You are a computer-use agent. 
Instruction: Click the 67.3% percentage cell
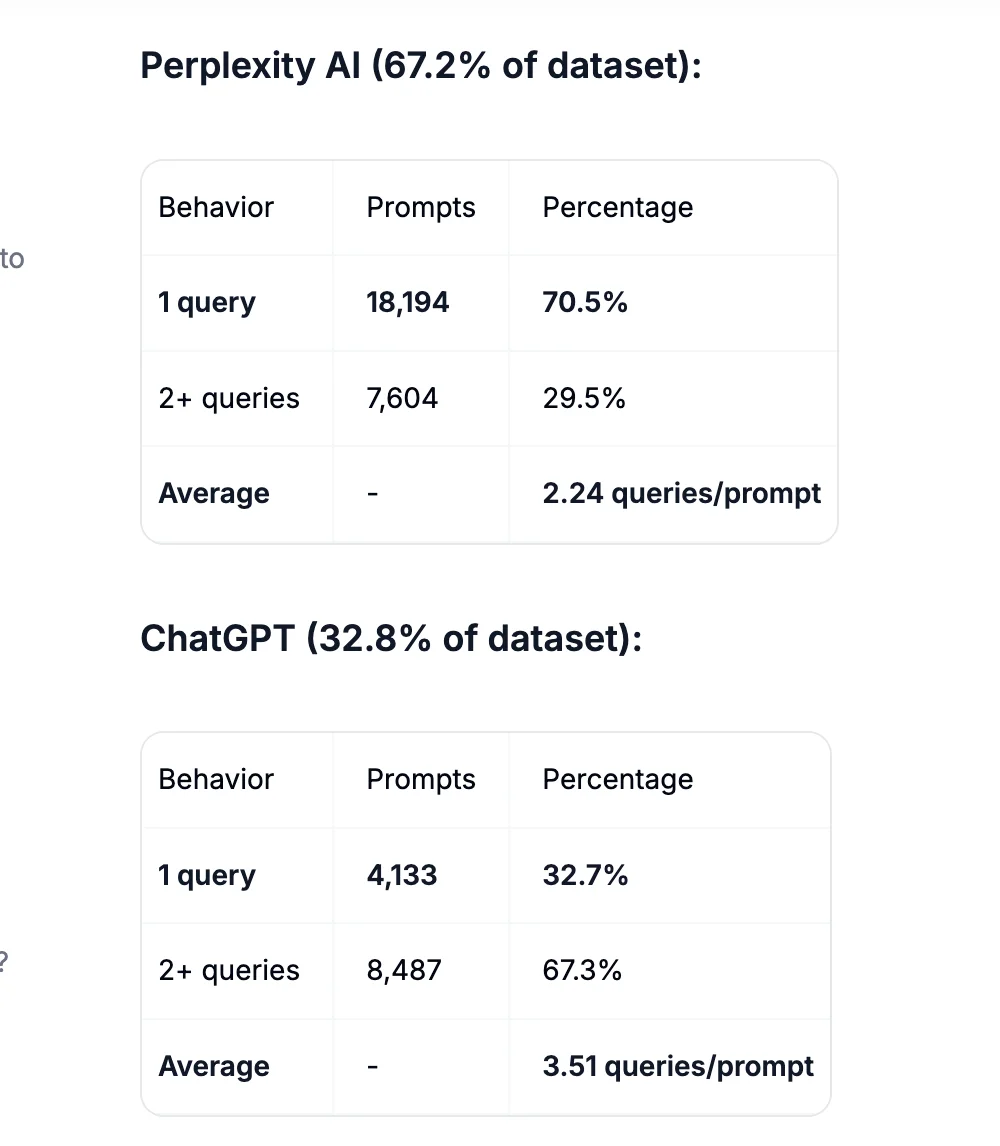(x=582, y=971)
